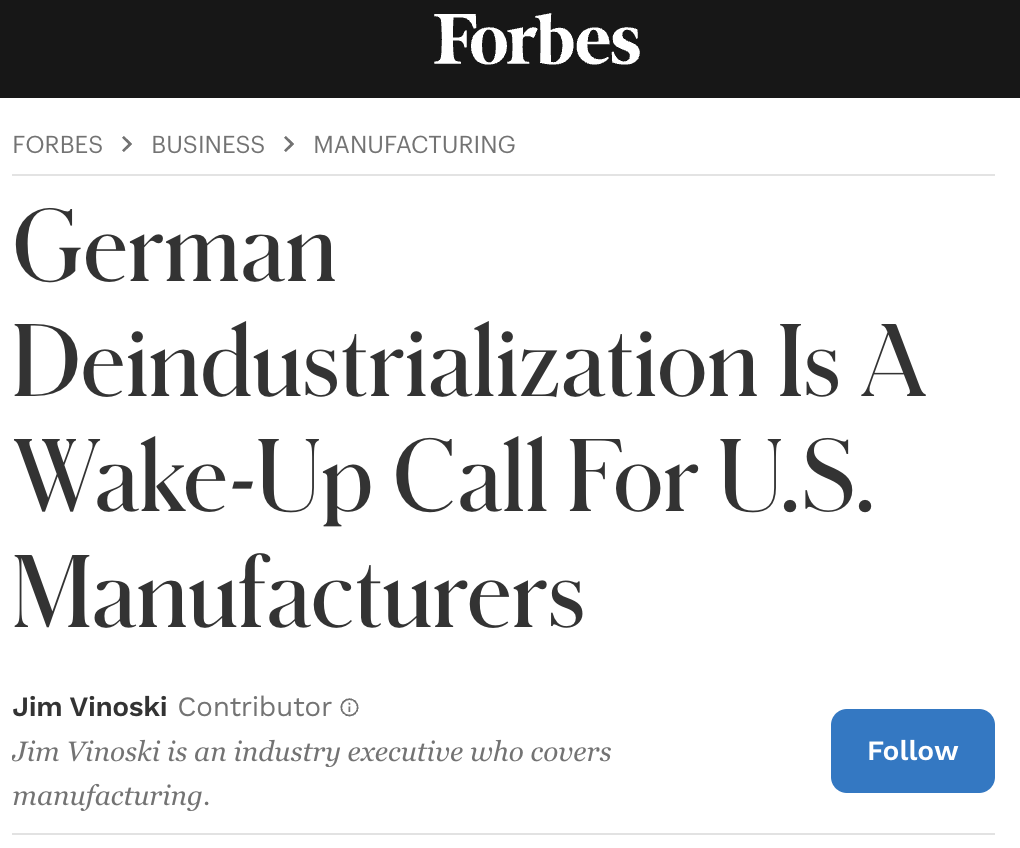Screen dimensions: 1020x848
Task: Click the italic word manufacturing in bio
Action: tap(110, 796)
